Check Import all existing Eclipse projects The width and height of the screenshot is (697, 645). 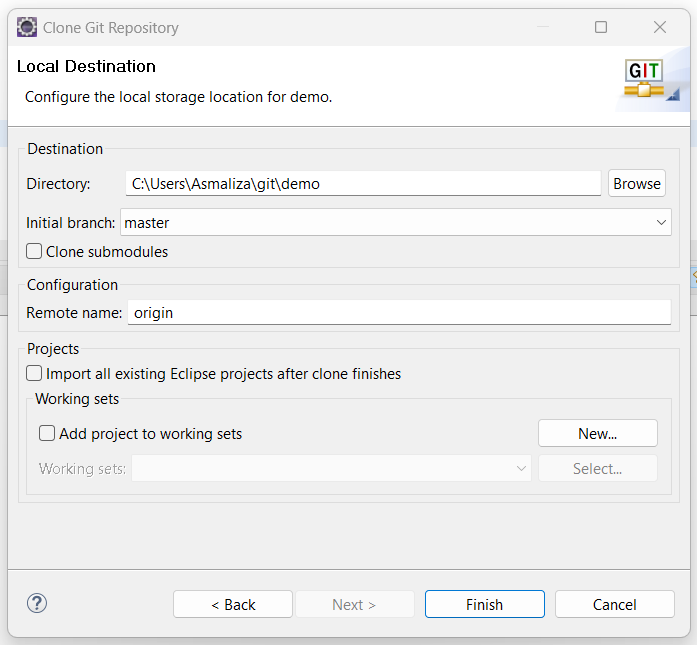coord(35,374)
